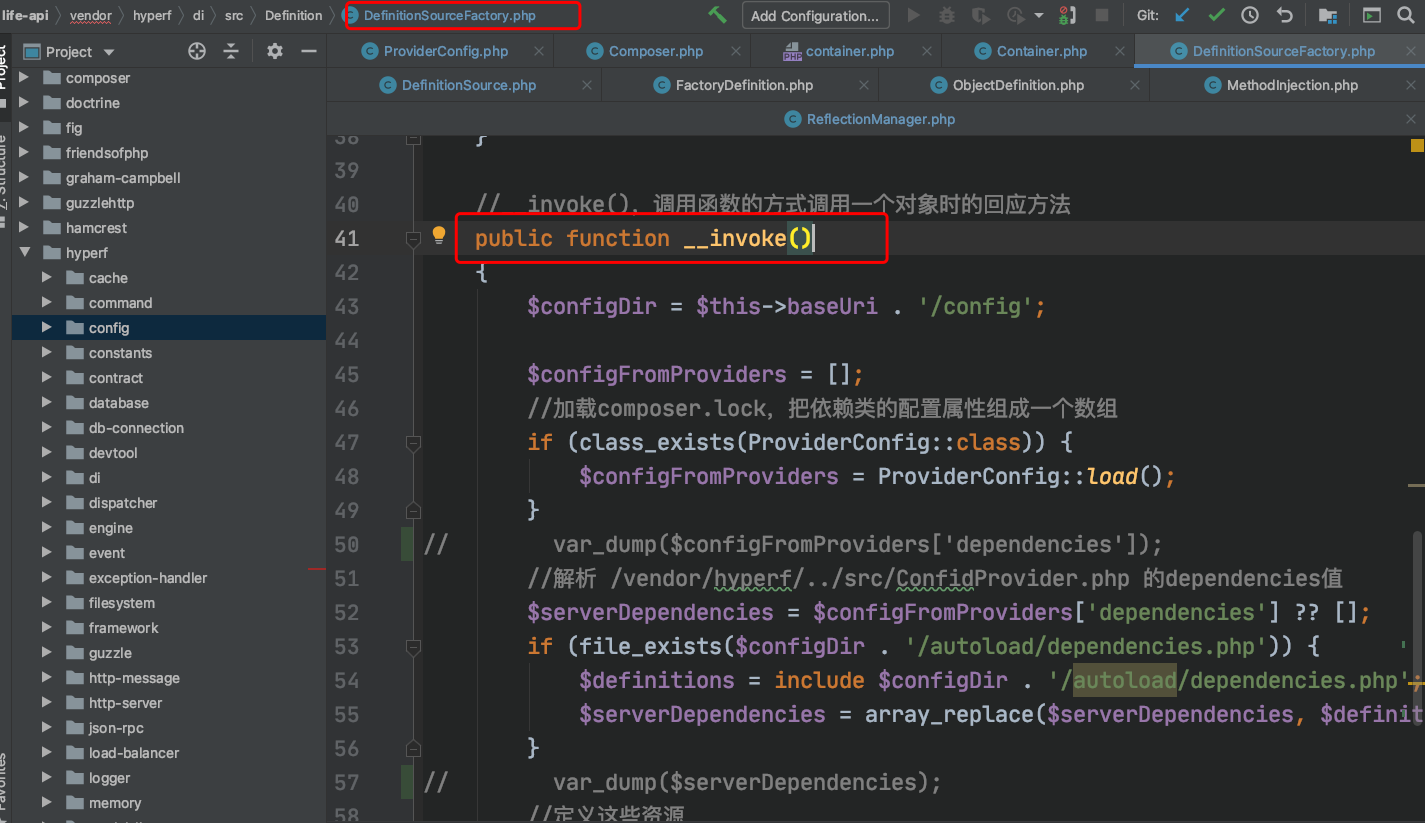Click the src breadcrumb
Screen dimensions: 1425x823
[234, 15]
